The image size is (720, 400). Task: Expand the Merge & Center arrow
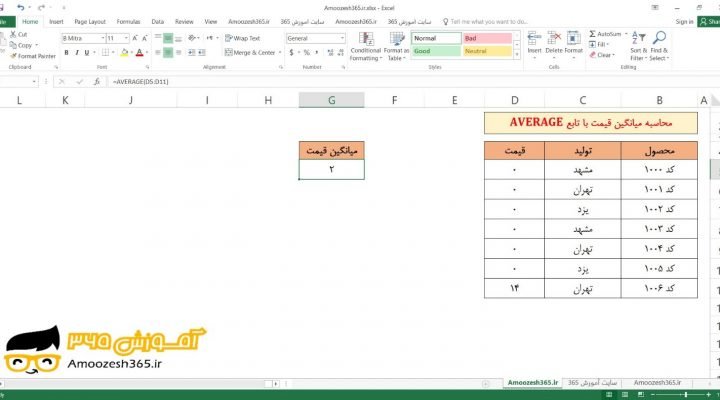280,53
